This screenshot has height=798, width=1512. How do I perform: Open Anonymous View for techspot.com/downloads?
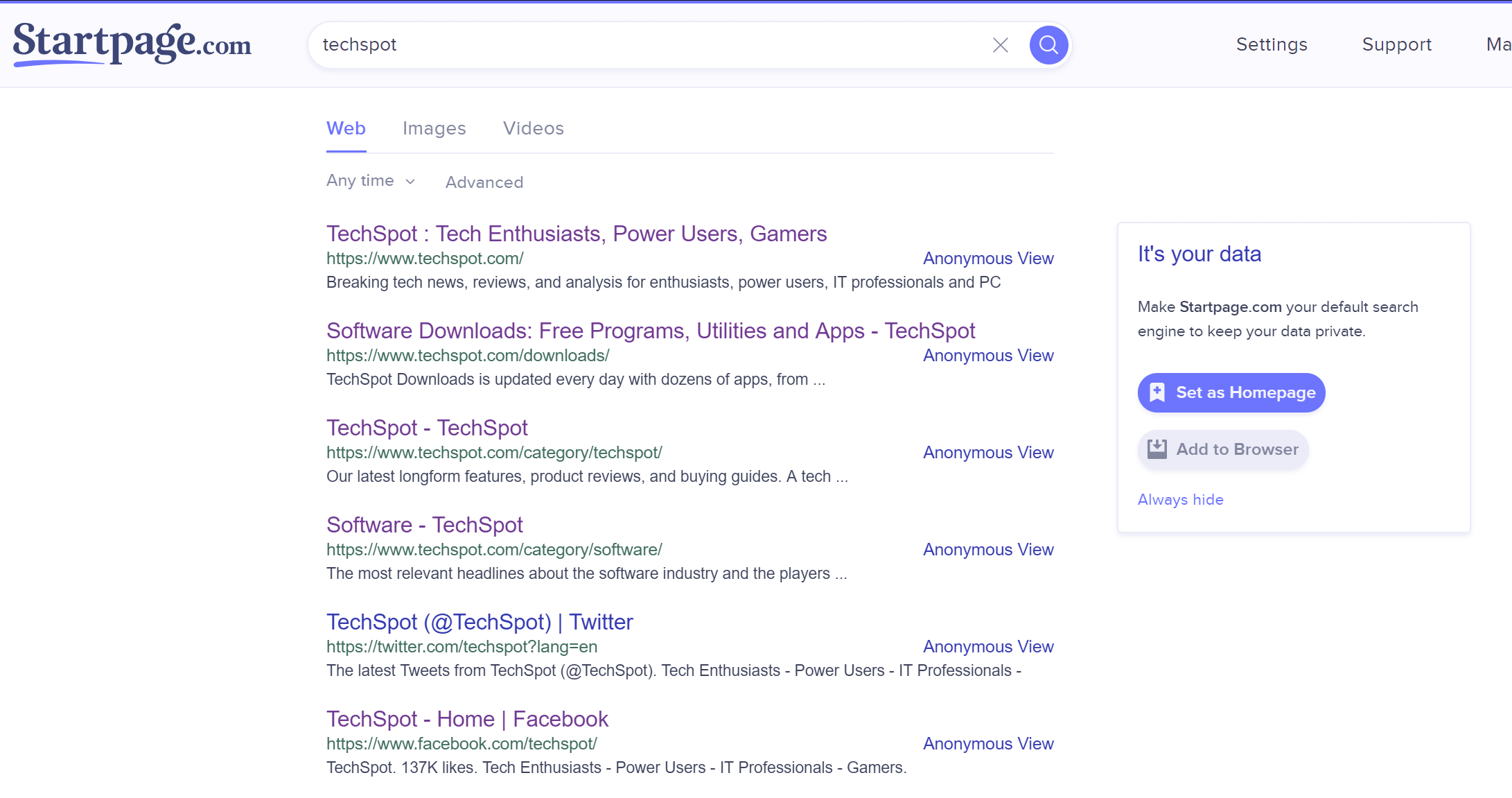(x=987, y=356)
